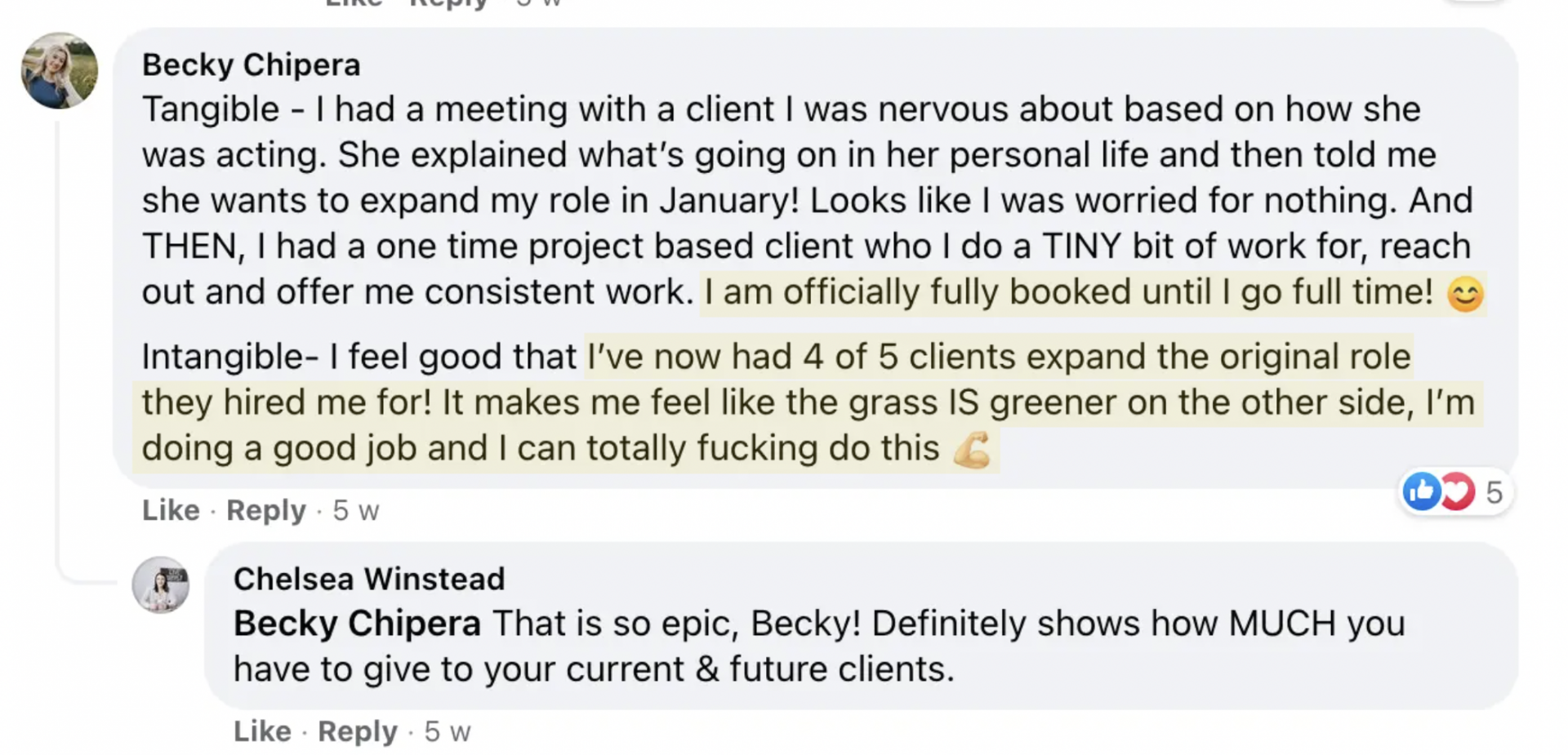1568x755 pixels.
Task: Open Becky Chipera's profile picture
Action: 60,71
